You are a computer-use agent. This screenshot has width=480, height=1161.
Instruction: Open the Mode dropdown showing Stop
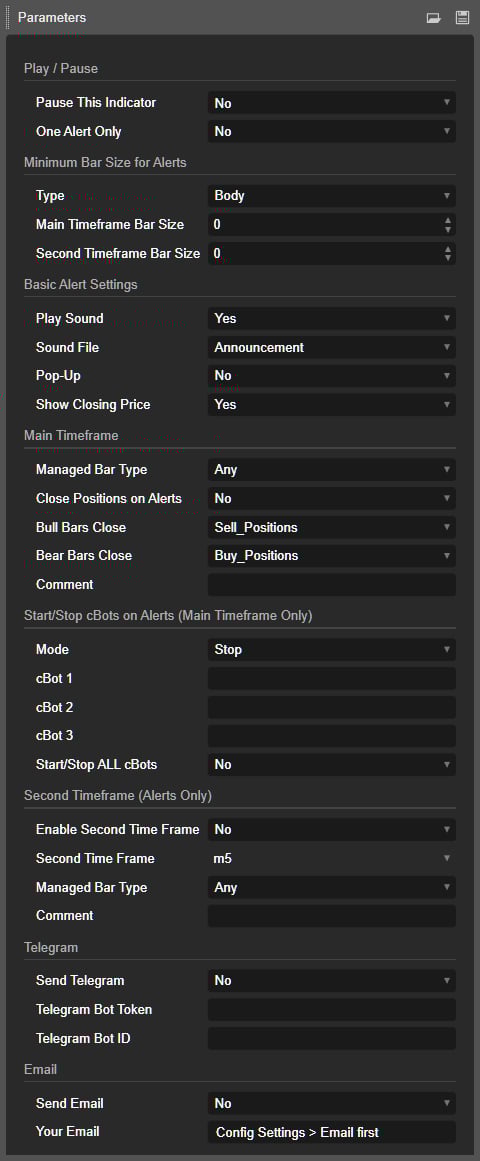pos(332,649)
